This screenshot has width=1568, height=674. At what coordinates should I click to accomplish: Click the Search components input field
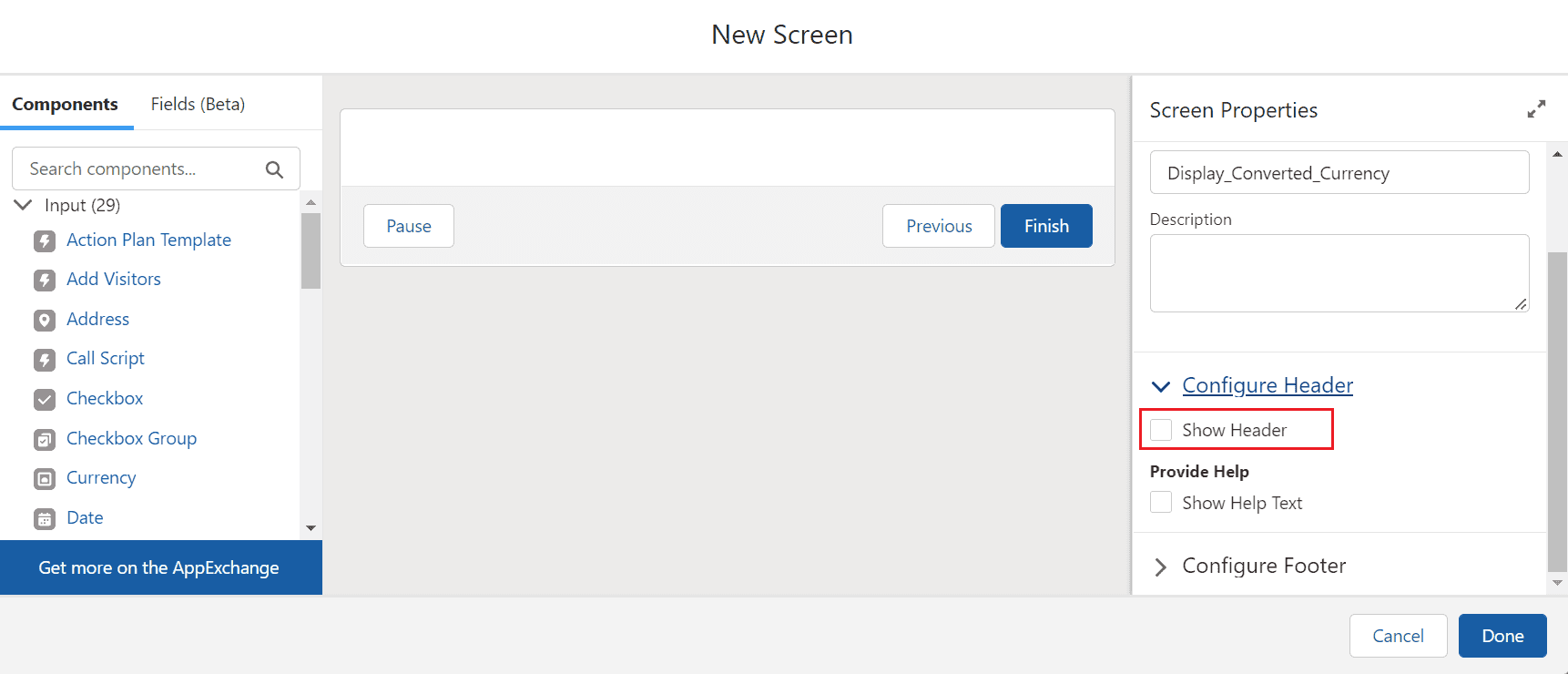(156, 168)
